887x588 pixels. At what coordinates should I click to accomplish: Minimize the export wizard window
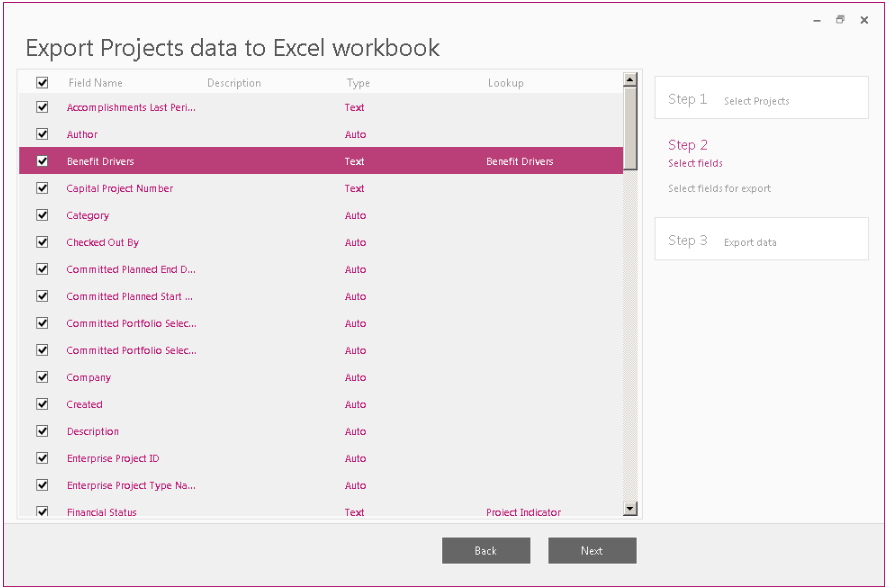[817, 20]
